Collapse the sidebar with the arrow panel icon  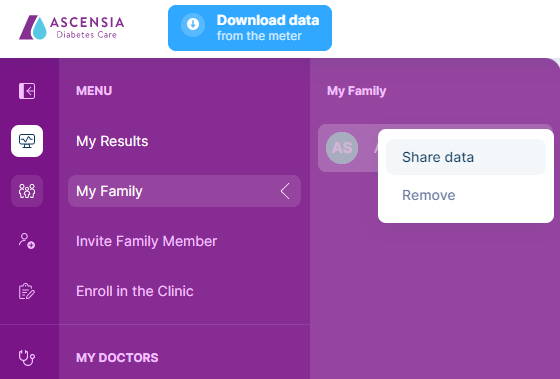[x=27, y=91]
